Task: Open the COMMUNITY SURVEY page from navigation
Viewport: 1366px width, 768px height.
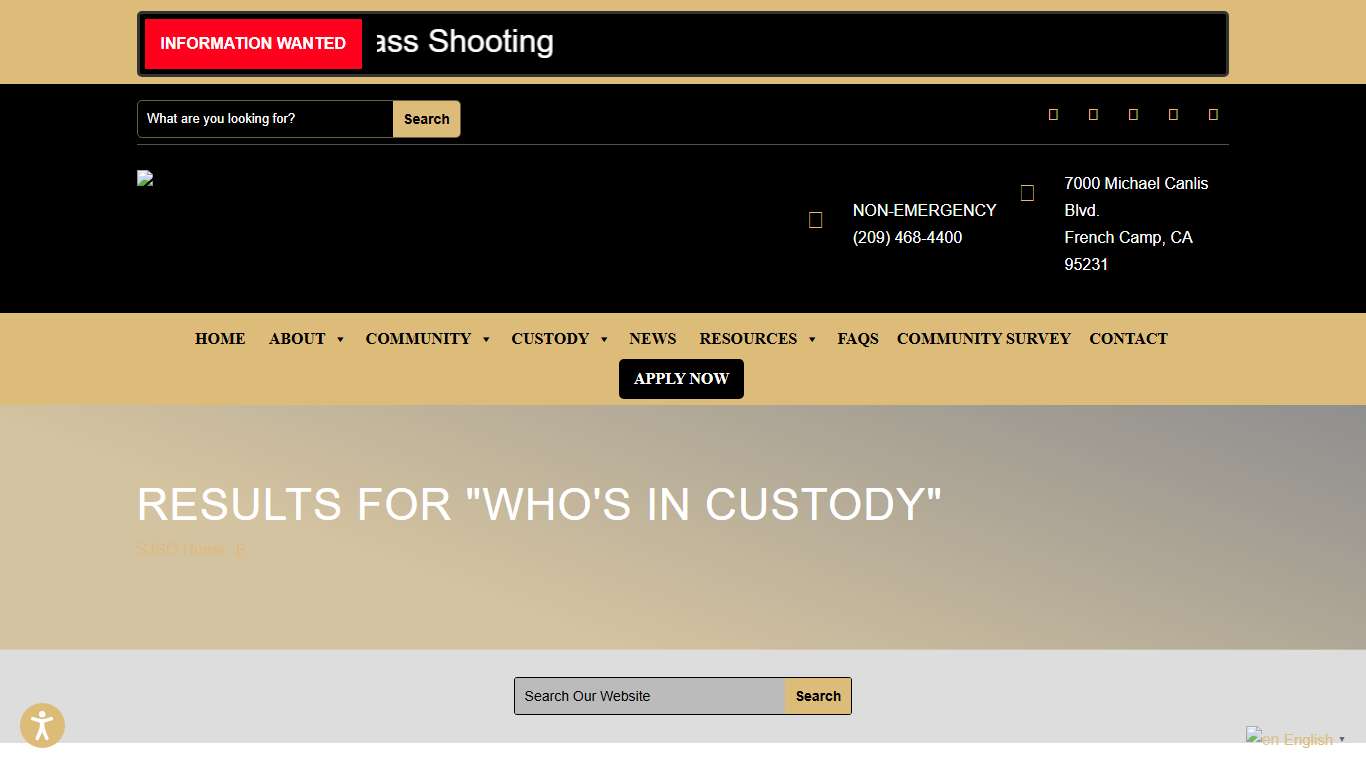Action: 983,339
